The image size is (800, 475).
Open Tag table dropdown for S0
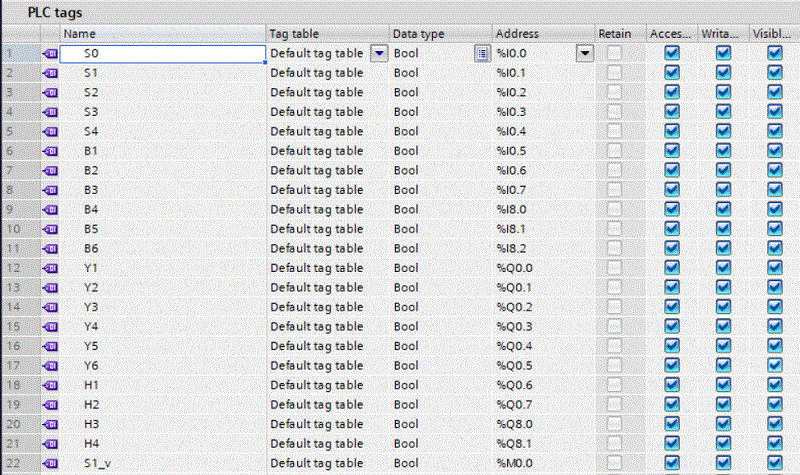point(378,54)
